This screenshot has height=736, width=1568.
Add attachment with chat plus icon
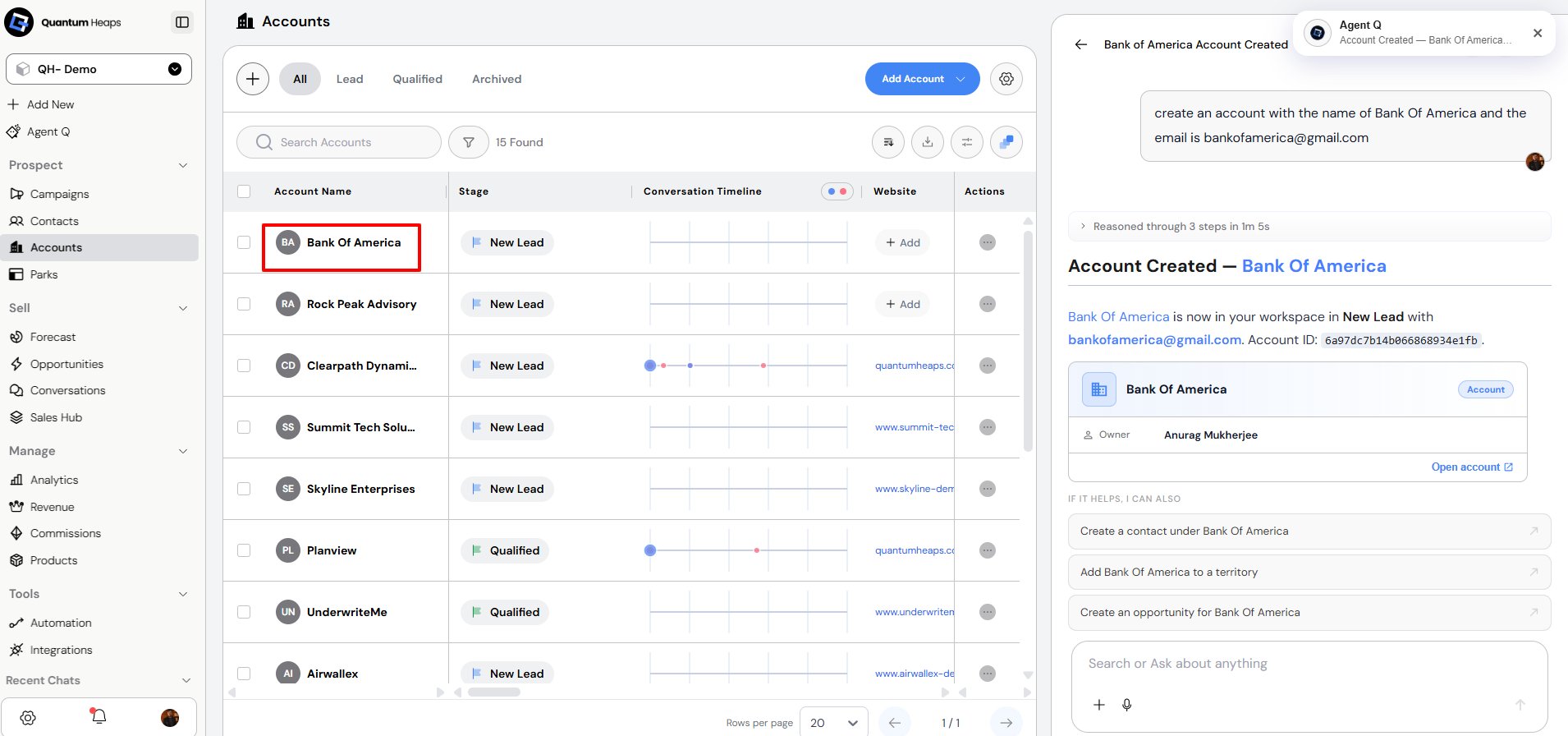1099,705
